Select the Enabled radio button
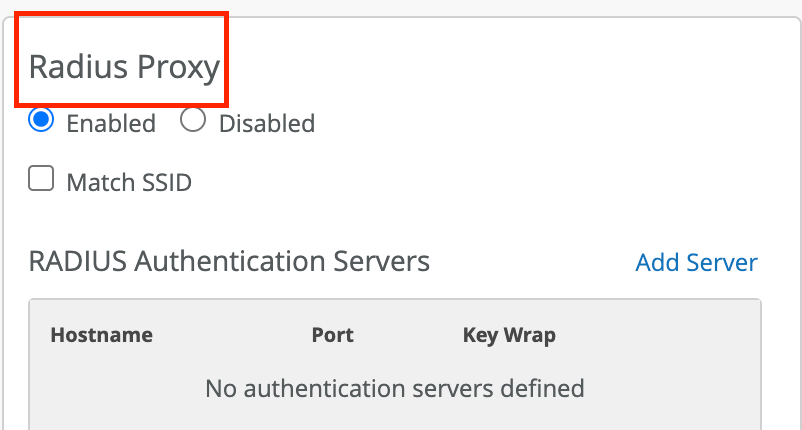This screenshot has width=802, height=430. [x=41, y=121]
